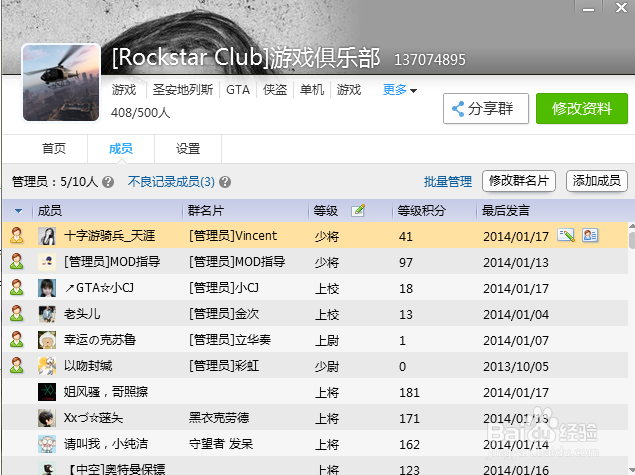
Task: Open avatar of 老头儿
Action: (x=47, y=314)
